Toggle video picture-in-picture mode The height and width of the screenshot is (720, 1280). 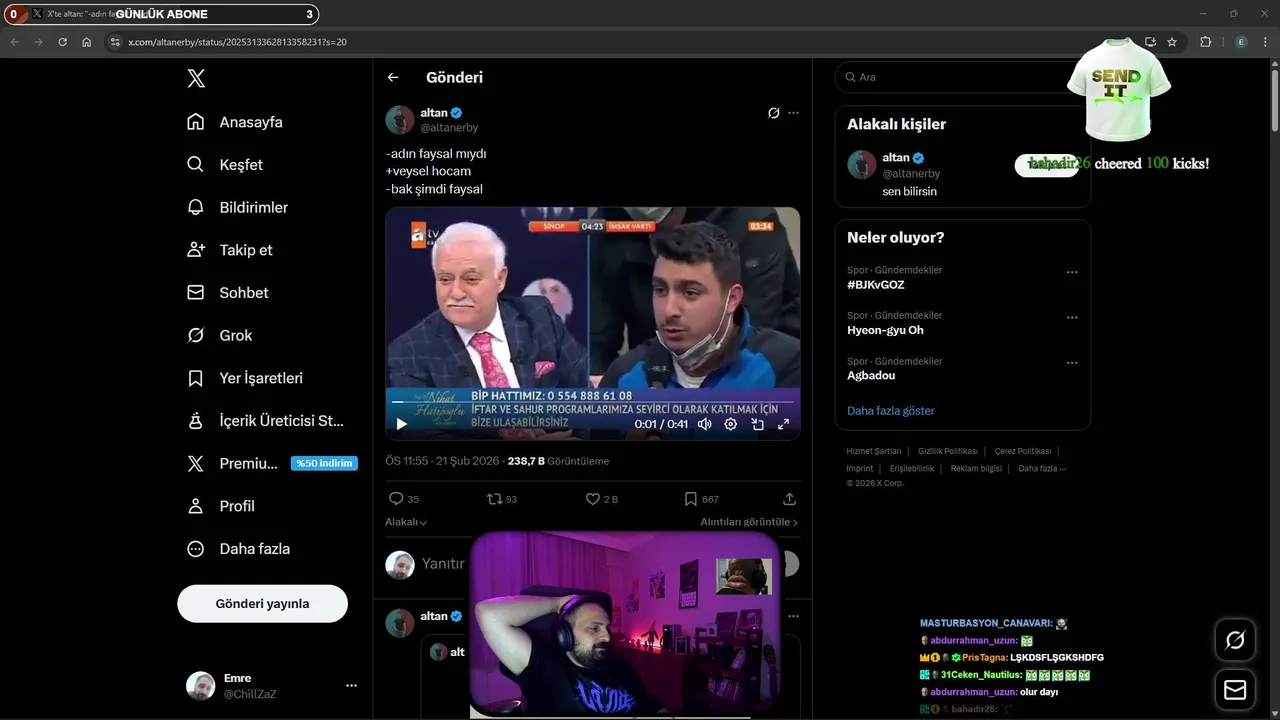click(757, 424)
